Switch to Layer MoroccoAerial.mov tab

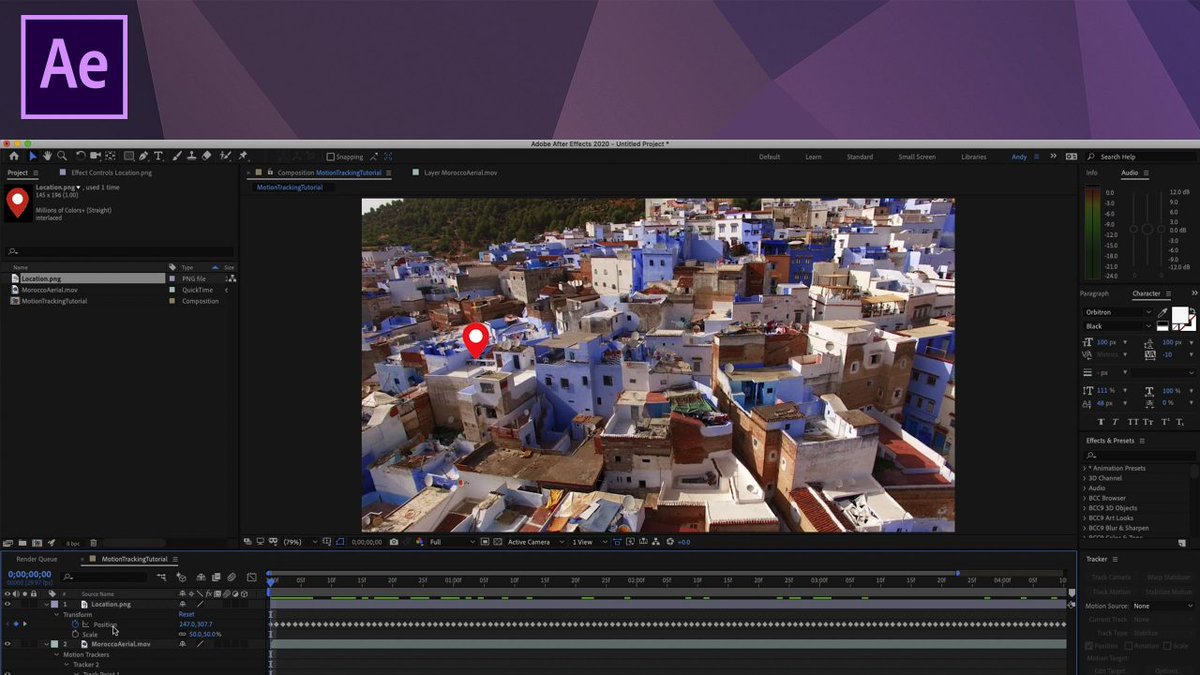point(460,173)
